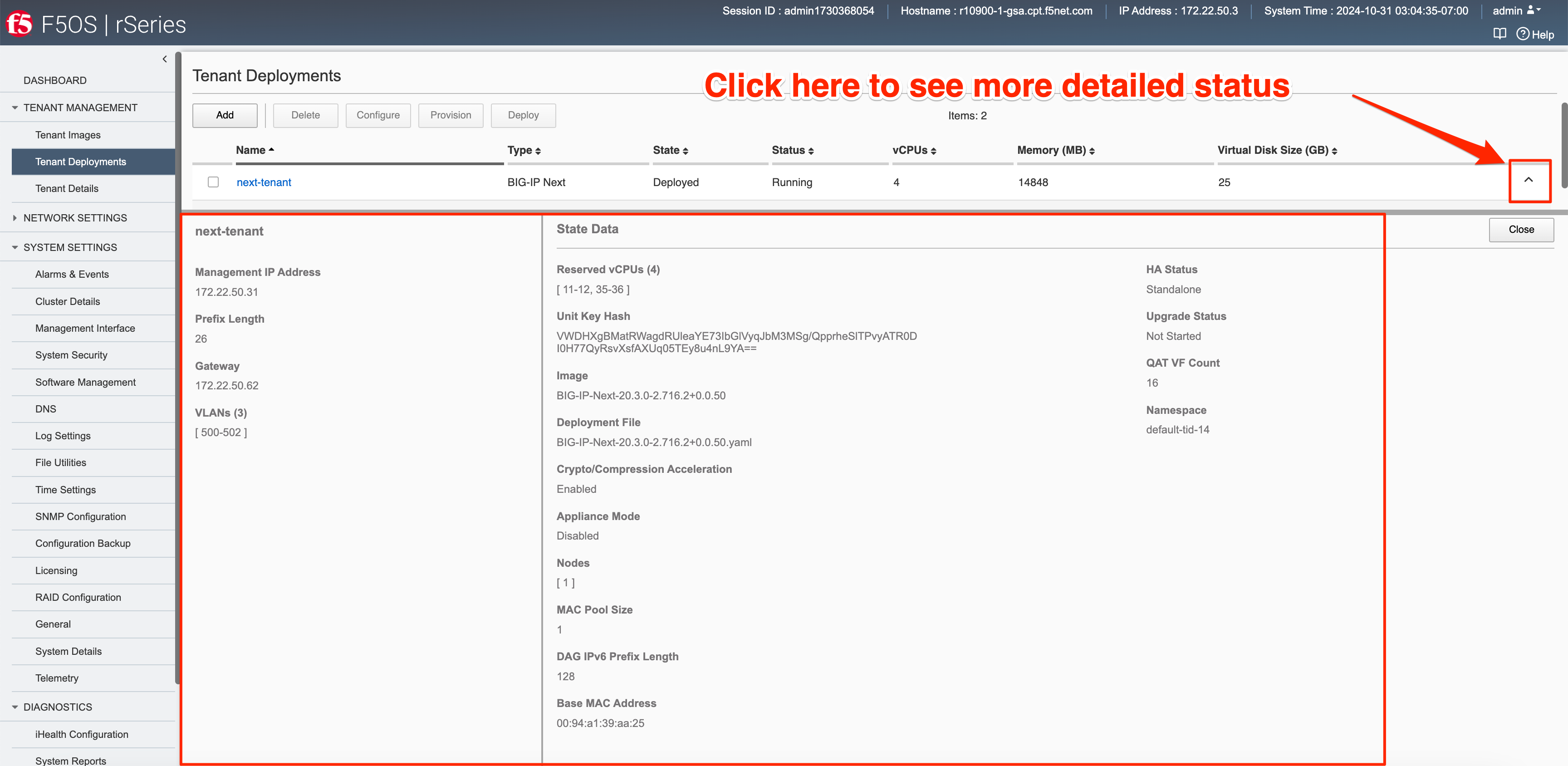
Task: Open Licensing page
Action: [56, 570]
